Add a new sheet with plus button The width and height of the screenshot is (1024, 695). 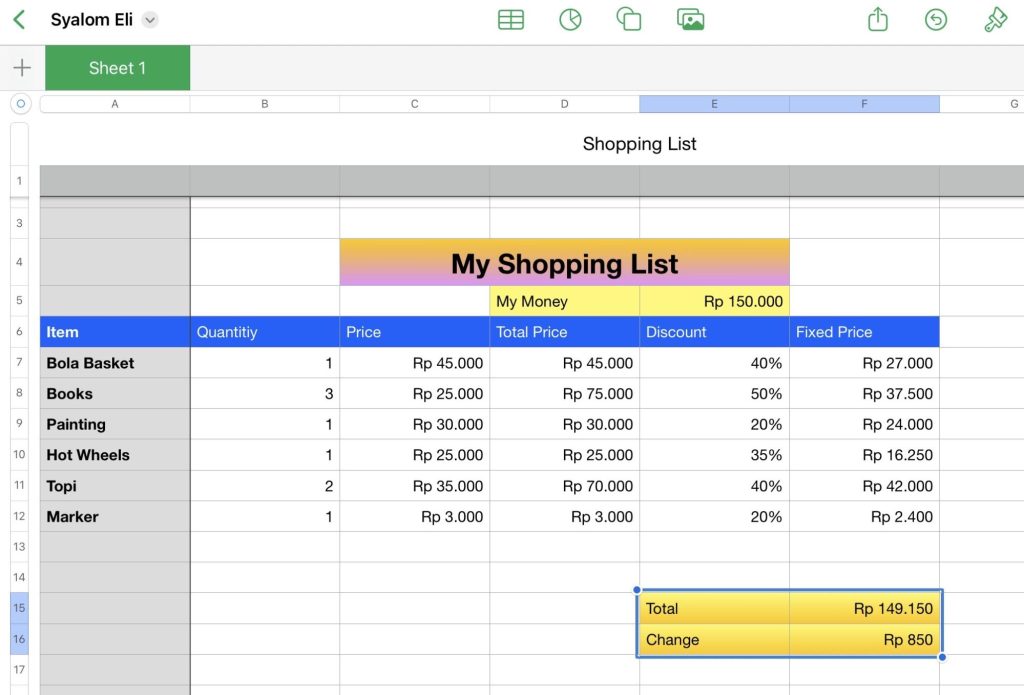pos(22,68)
